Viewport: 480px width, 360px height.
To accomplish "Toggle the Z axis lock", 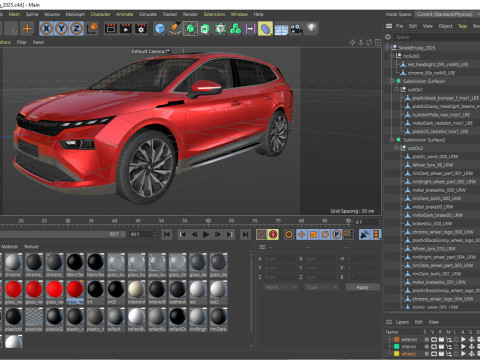I will point(76,29).
